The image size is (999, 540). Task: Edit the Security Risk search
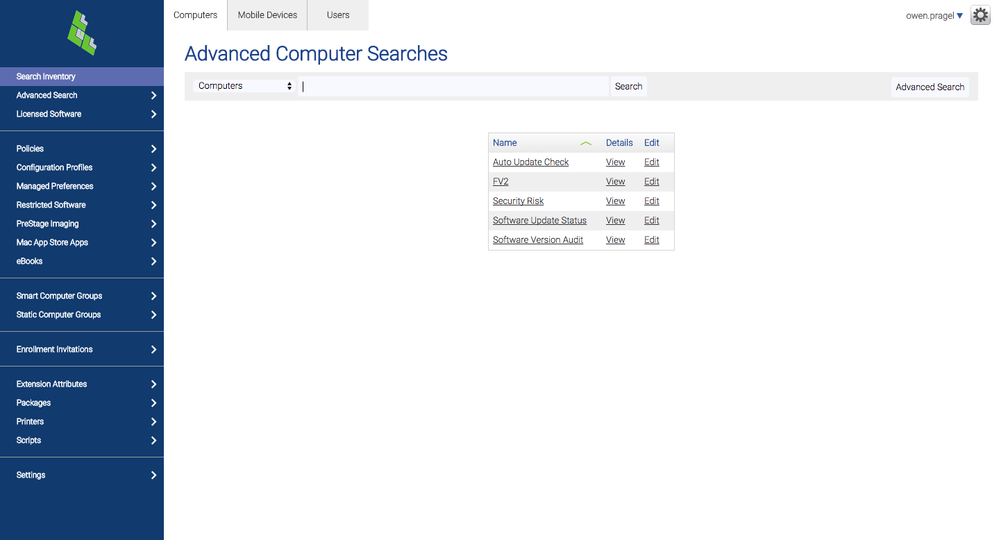point(651,201)
